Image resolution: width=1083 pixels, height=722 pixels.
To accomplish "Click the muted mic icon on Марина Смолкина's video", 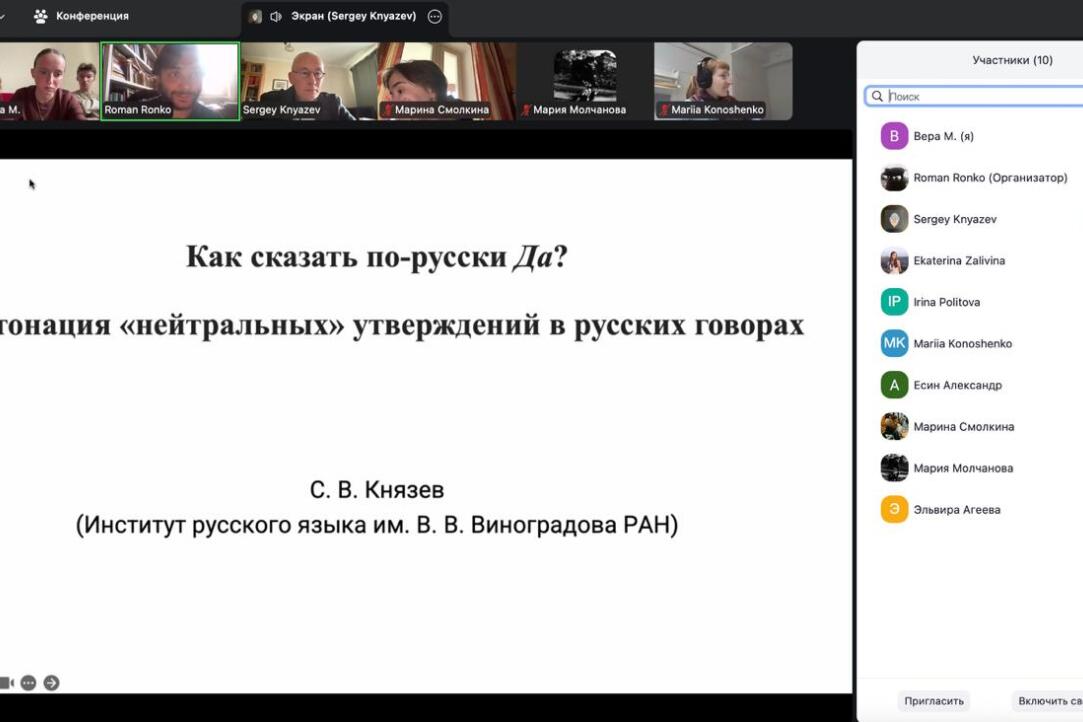I will tap(387, 110).
